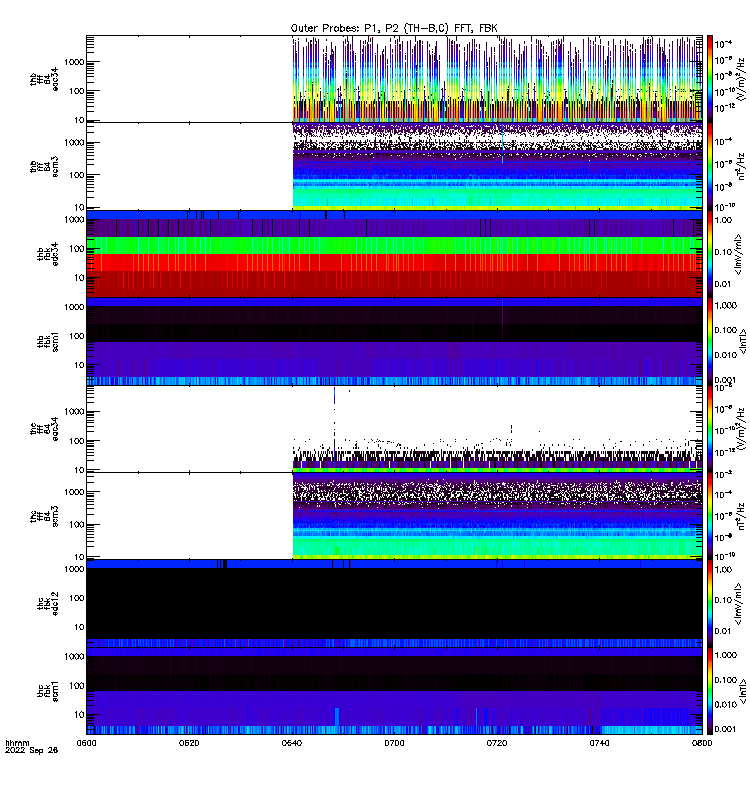
Task: Click the color bar of thb edc34 panel
Action: tap(709, 254)
